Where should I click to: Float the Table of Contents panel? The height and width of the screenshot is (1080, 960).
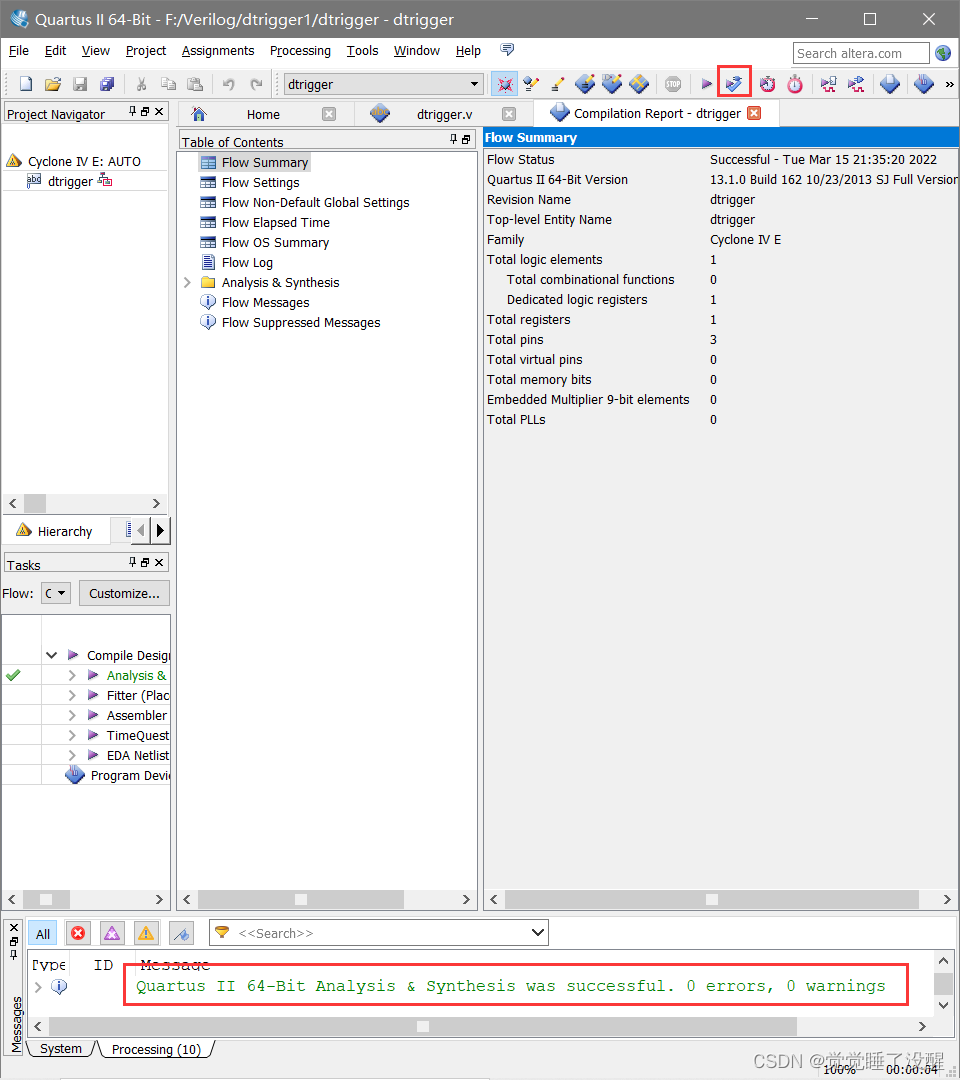[466, 139]
